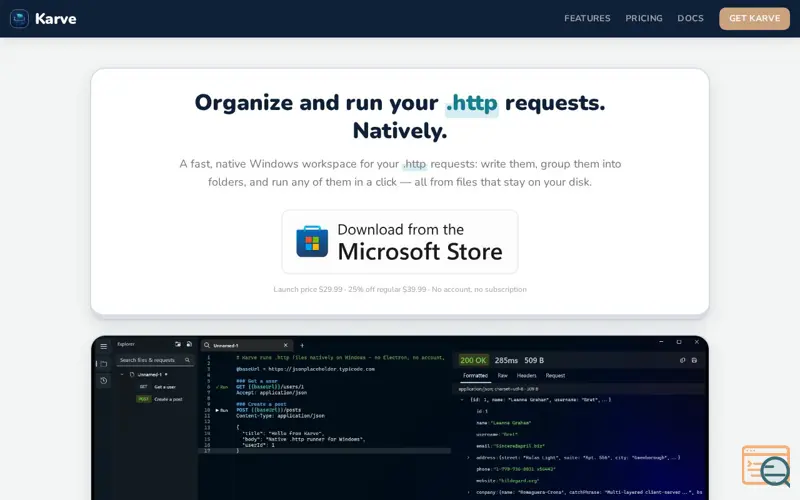
Task: Click the checked Run marker beside the GET request
Action: [222, 387]
